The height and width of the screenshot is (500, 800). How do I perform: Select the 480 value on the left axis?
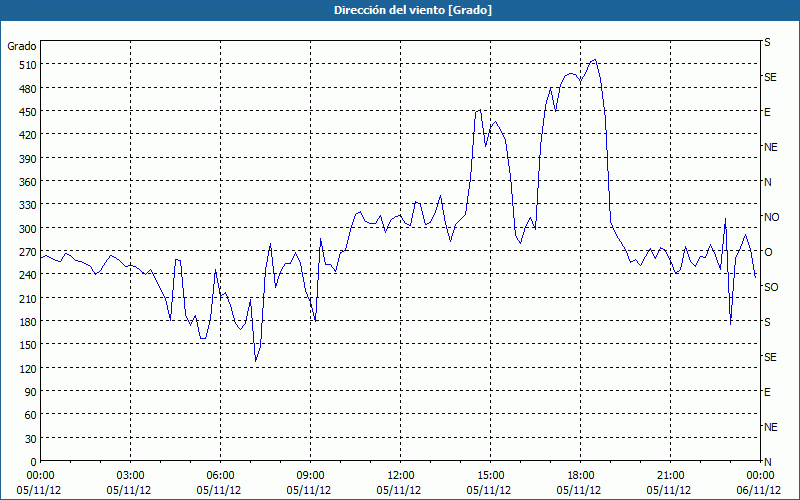click(28, 88)
